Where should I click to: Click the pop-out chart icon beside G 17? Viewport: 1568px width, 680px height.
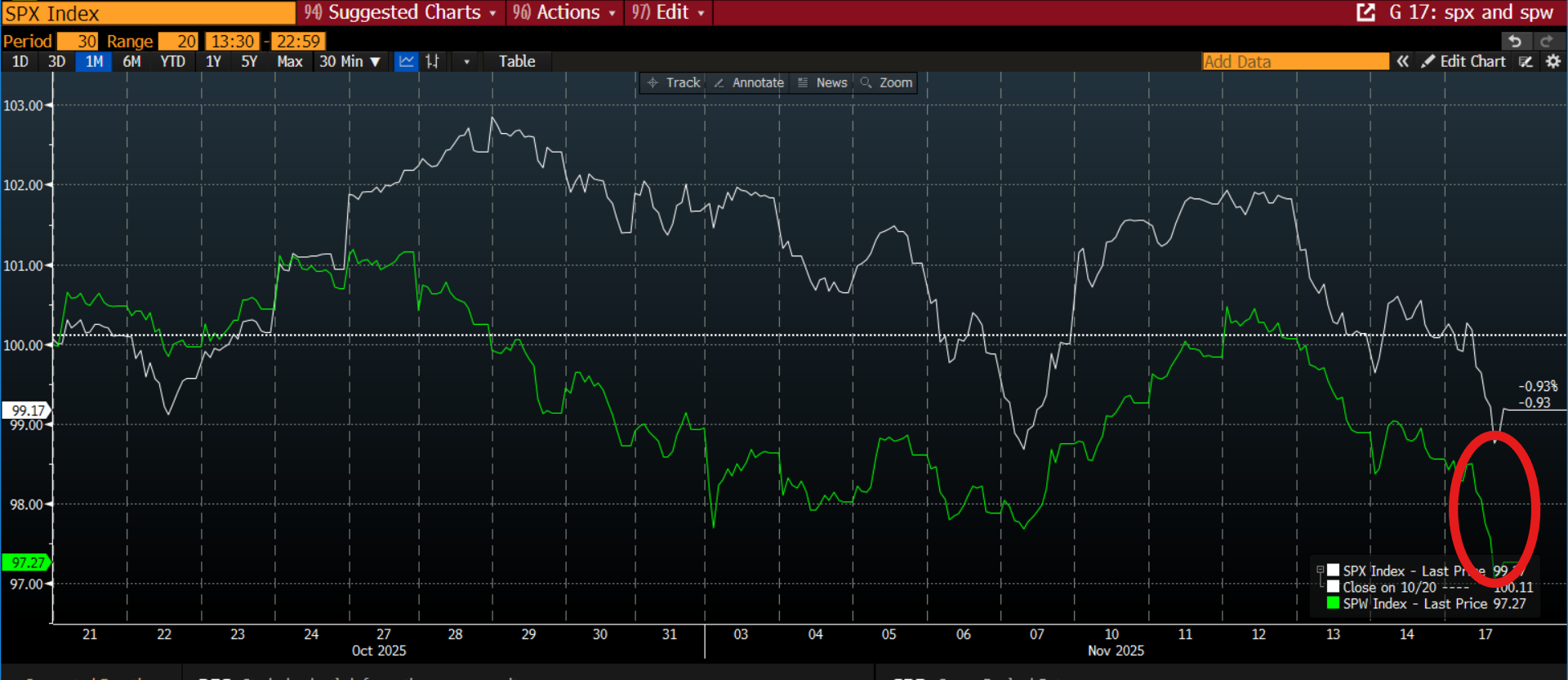pos(1365,12)
